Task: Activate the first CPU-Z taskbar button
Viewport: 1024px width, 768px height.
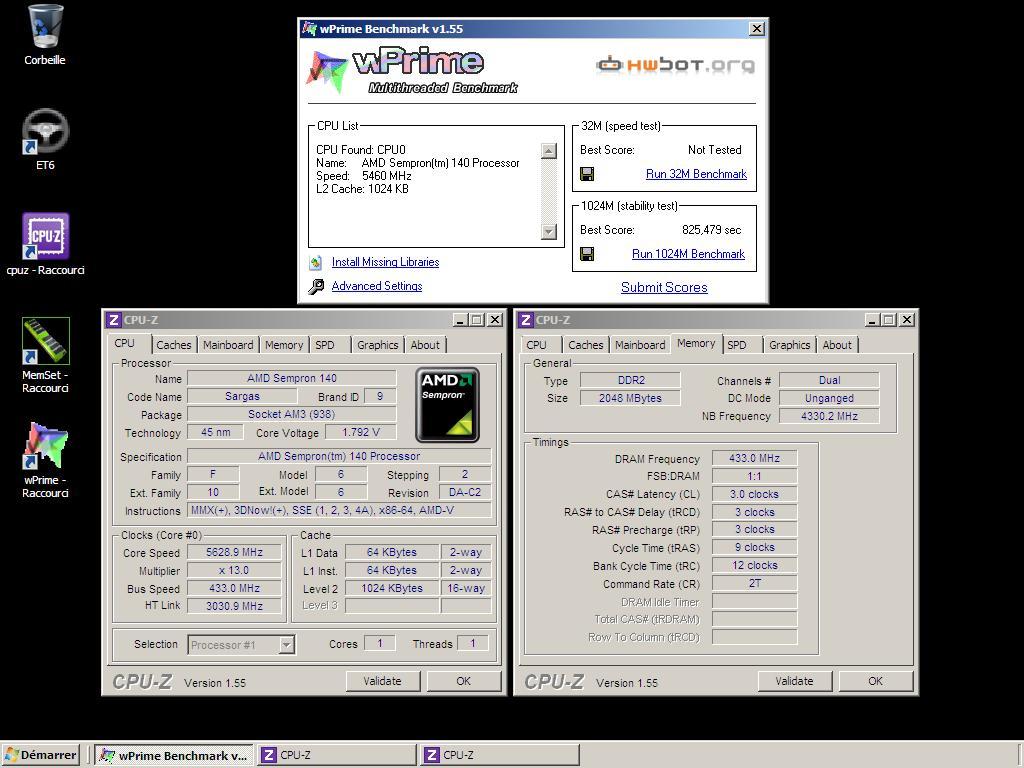Action: click(x=337, y=755)
